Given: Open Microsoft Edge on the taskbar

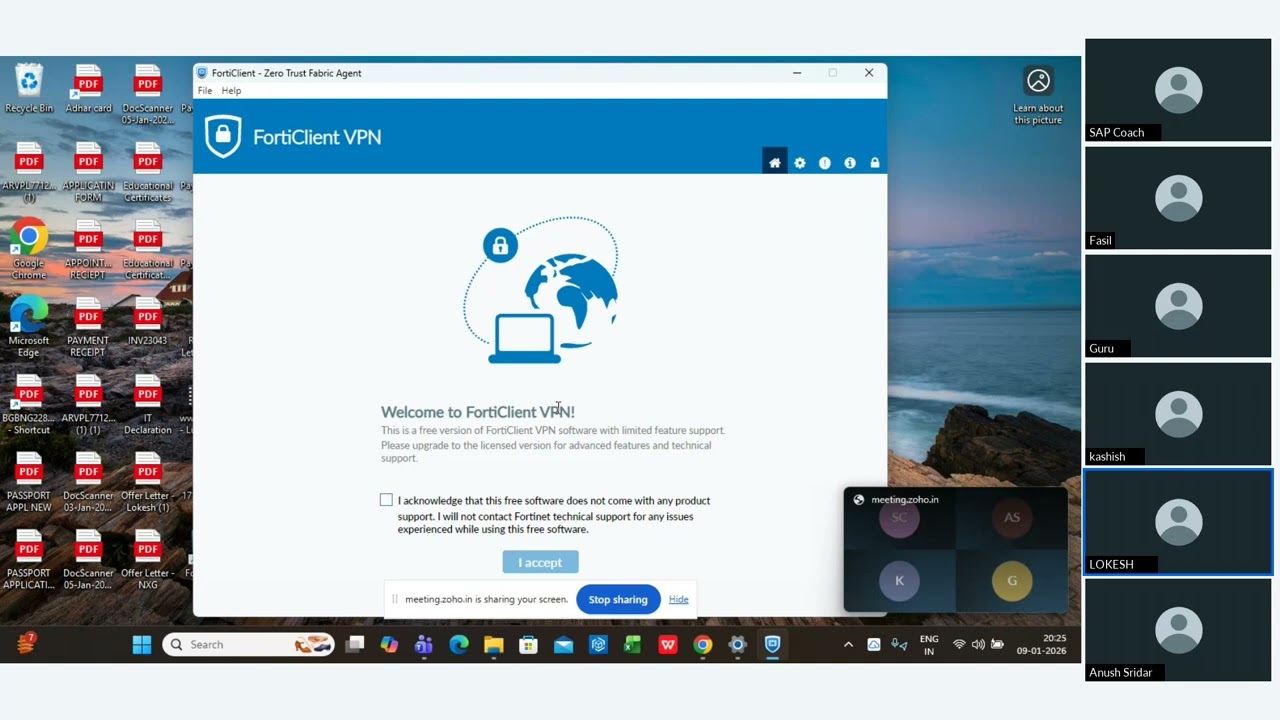Looking at the screenshot, I should coord(459,645).
